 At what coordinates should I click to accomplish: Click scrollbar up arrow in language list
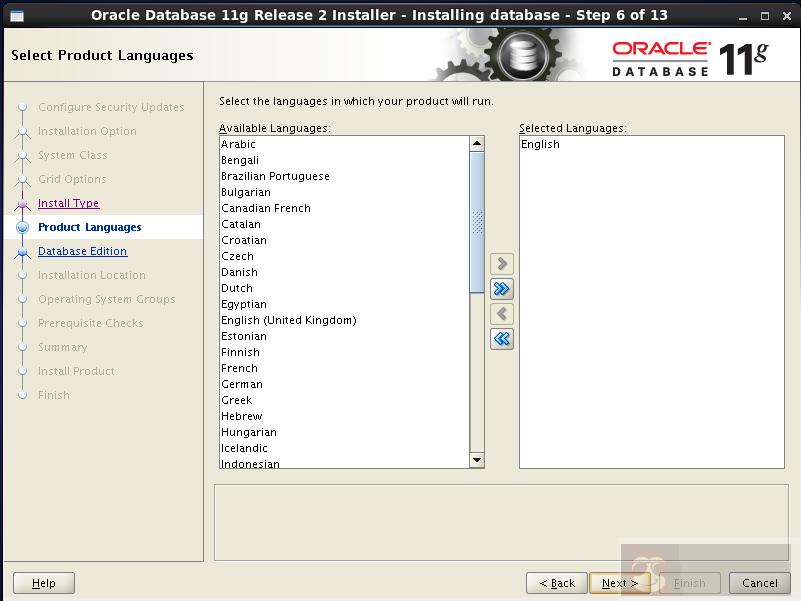pyautogui.click(x=477, y=142)
